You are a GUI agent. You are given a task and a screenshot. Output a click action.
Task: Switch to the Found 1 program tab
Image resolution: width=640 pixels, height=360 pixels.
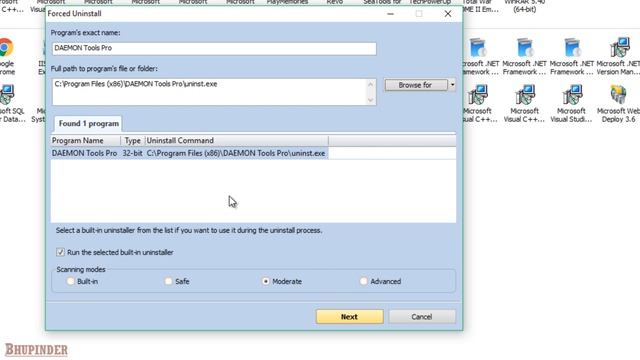pos(89,123)
